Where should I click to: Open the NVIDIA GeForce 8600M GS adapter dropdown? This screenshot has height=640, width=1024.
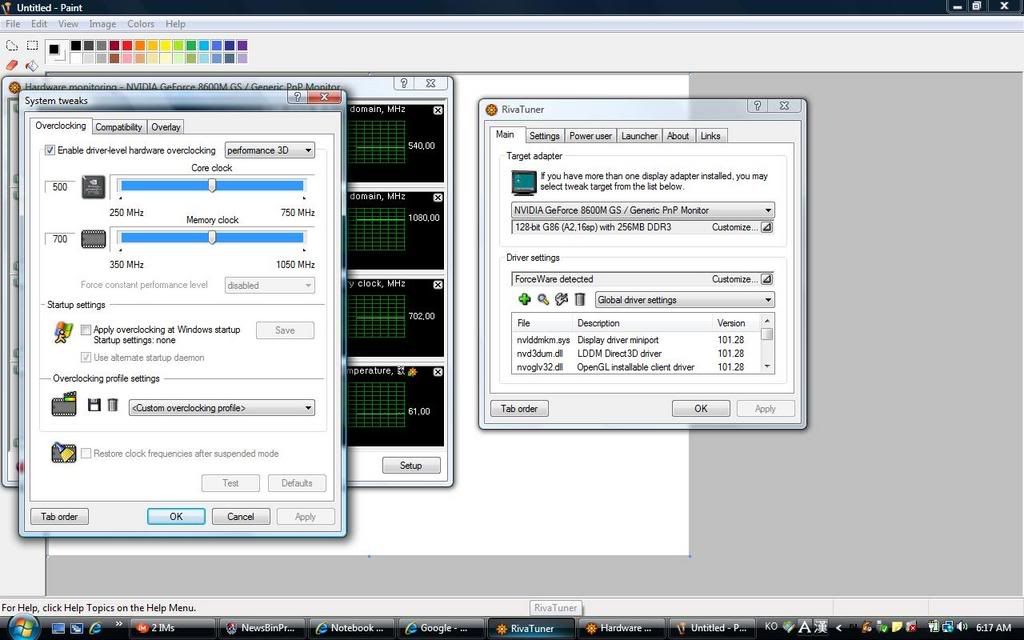pyautogui.click(x=642, y=210)
